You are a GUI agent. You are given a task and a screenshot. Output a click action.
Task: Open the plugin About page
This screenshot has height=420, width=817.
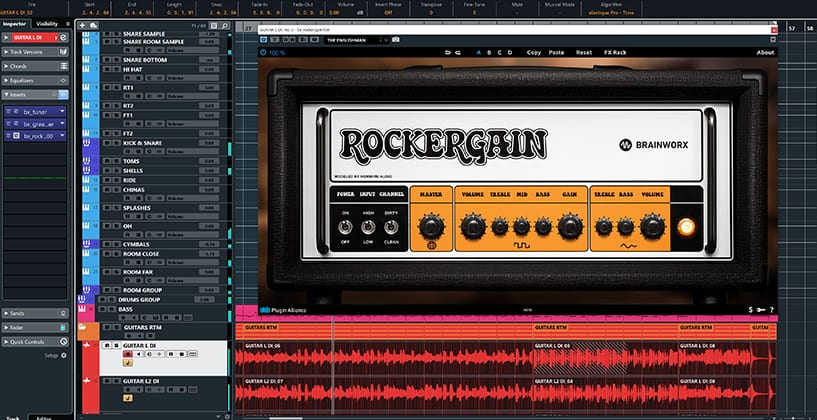[x=765, y=52]
